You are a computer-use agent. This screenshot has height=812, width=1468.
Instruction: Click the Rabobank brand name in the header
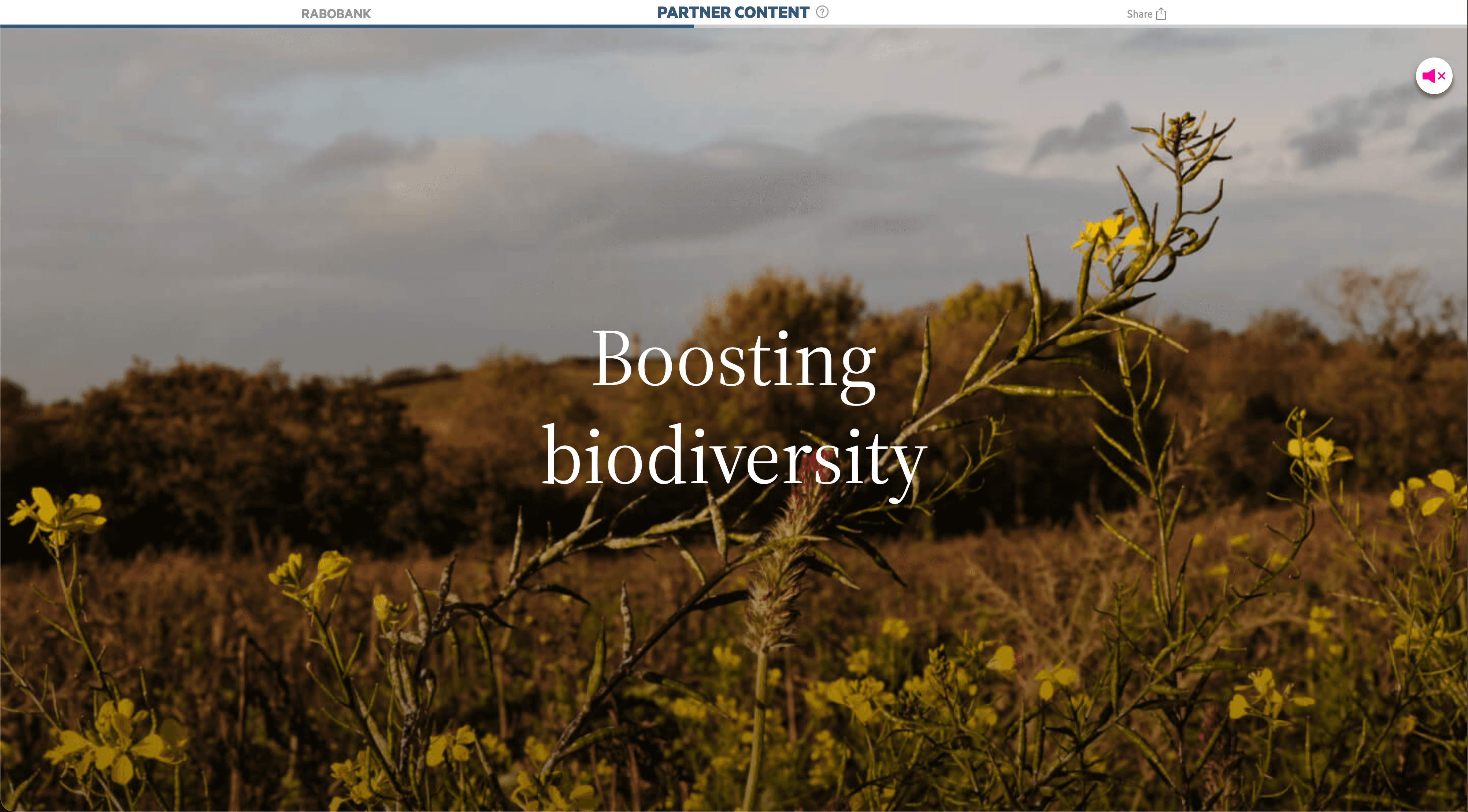[336, 14]
